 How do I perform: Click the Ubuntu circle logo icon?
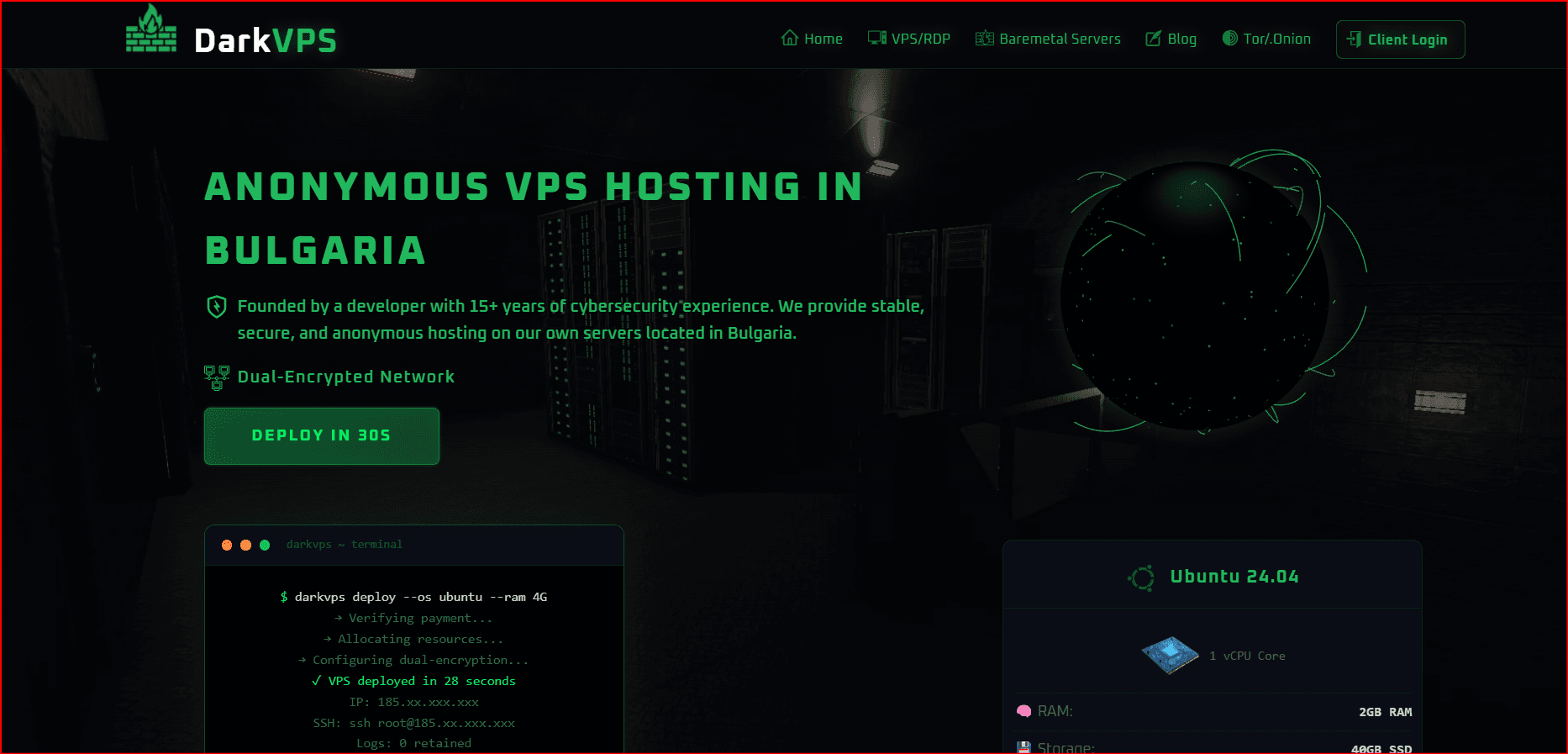point(1141,577)
